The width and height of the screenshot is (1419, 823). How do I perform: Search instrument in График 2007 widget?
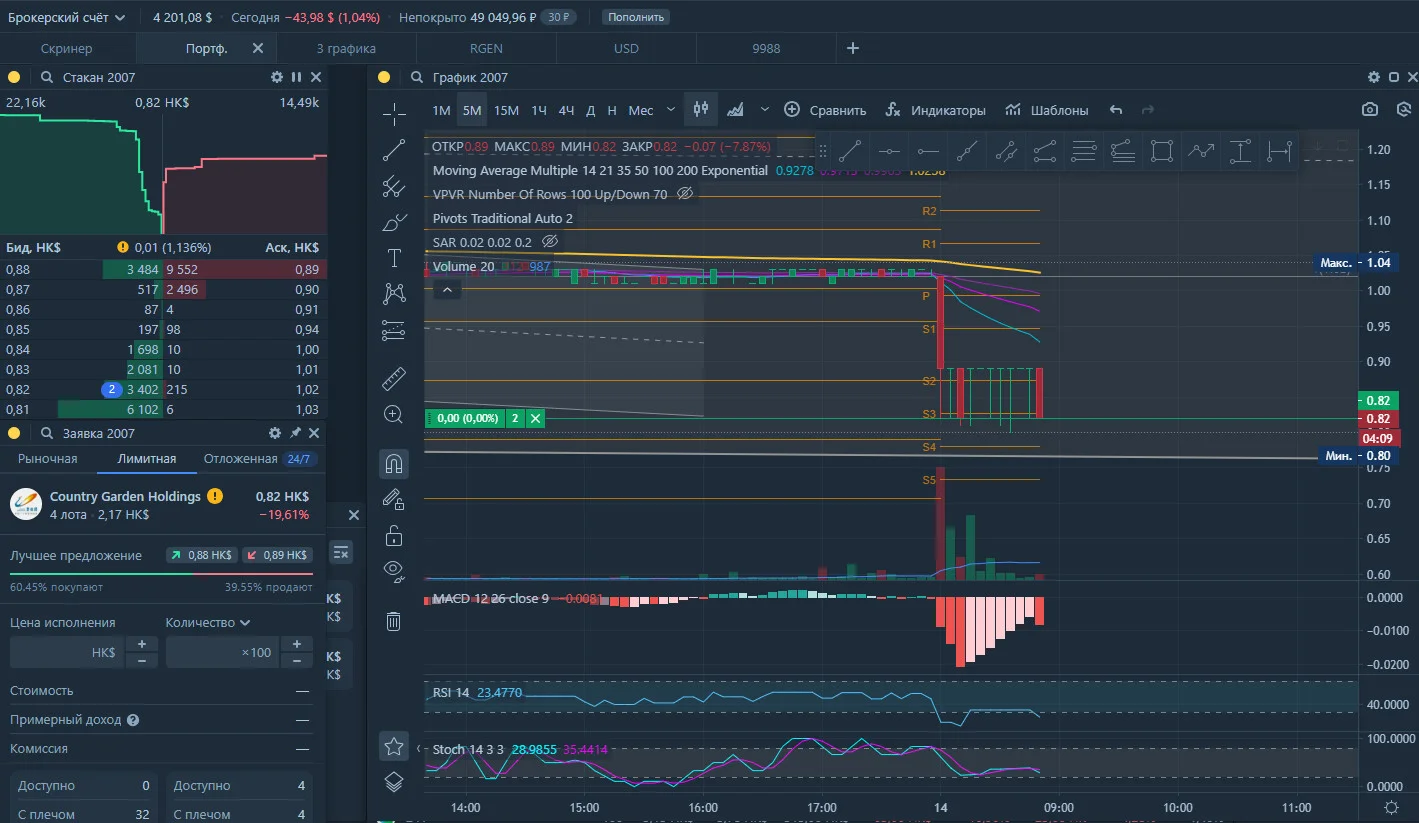[417, 78]
